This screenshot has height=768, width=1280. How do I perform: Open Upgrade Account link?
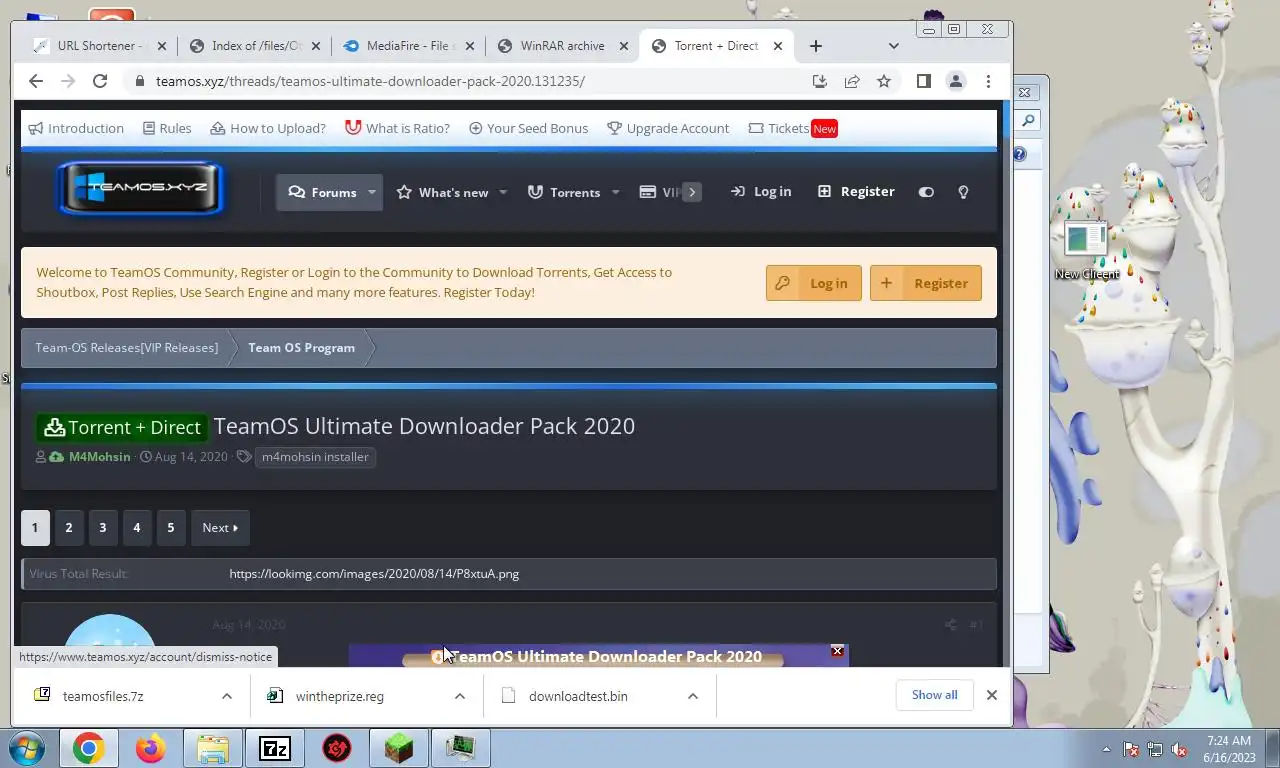[668, 128]
